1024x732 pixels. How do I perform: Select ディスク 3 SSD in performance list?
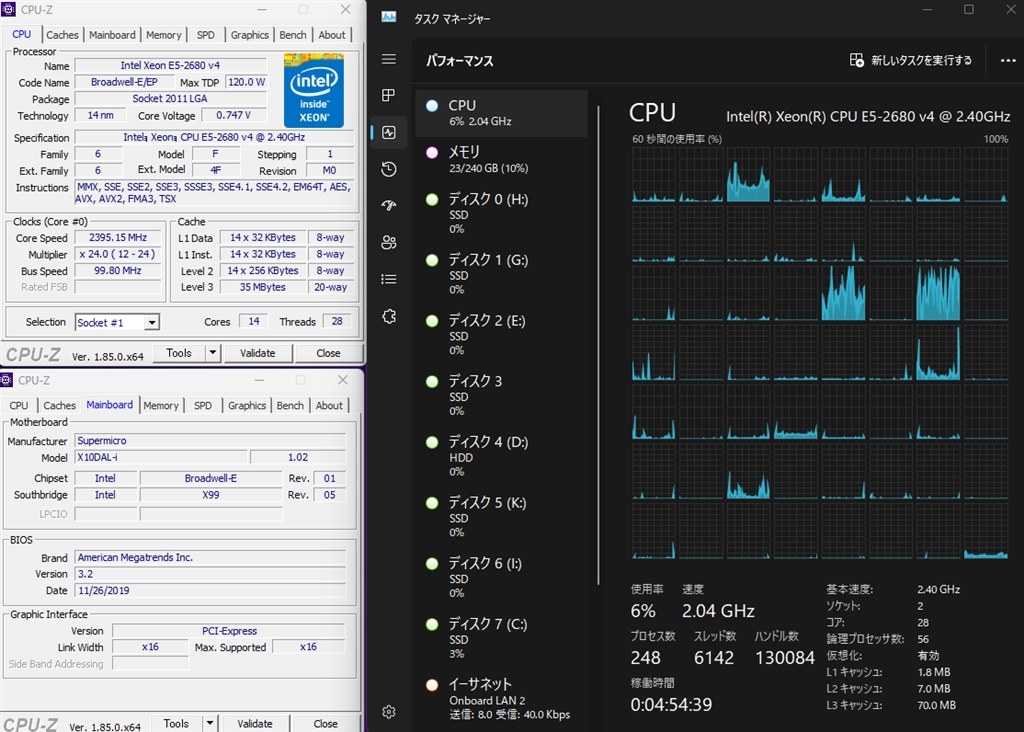[501, 396]
